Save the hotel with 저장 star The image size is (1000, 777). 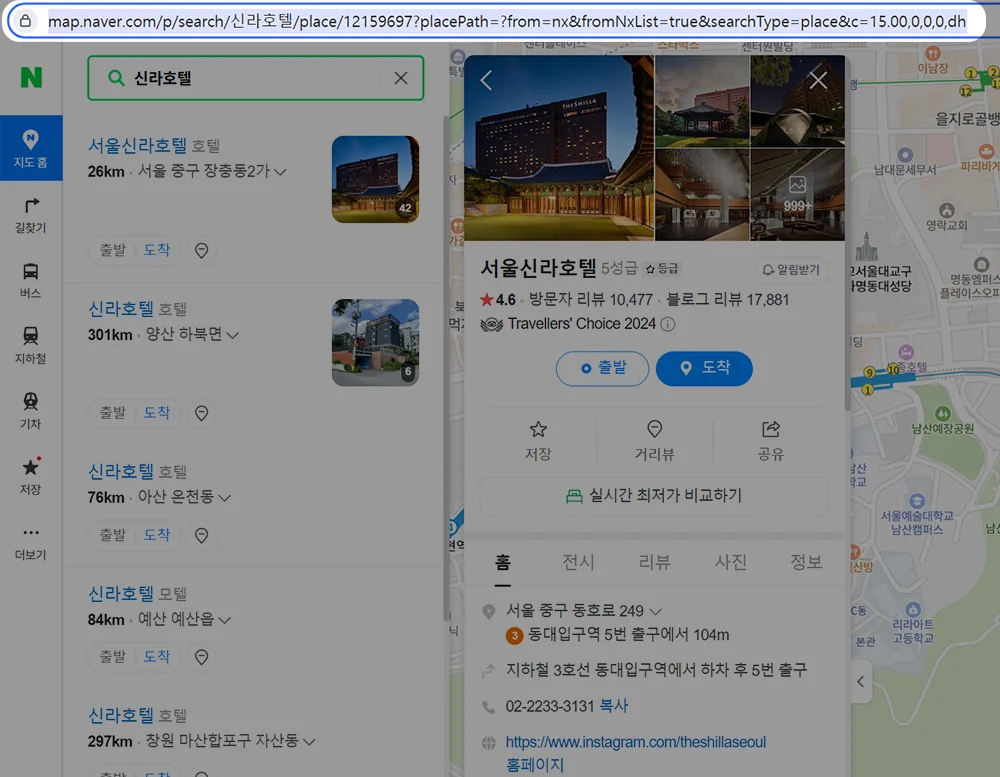point(538,441)
